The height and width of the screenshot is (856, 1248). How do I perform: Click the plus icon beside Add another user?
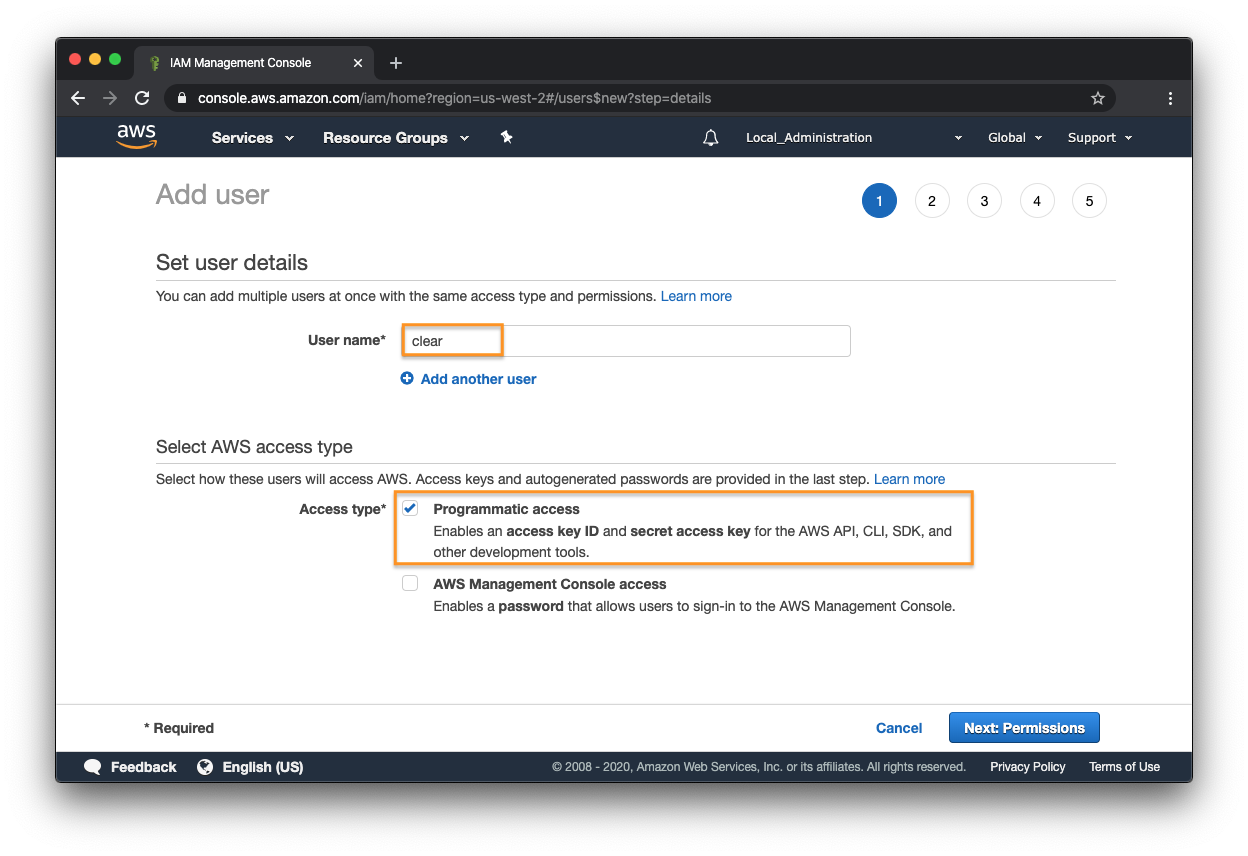click(407, 379)
